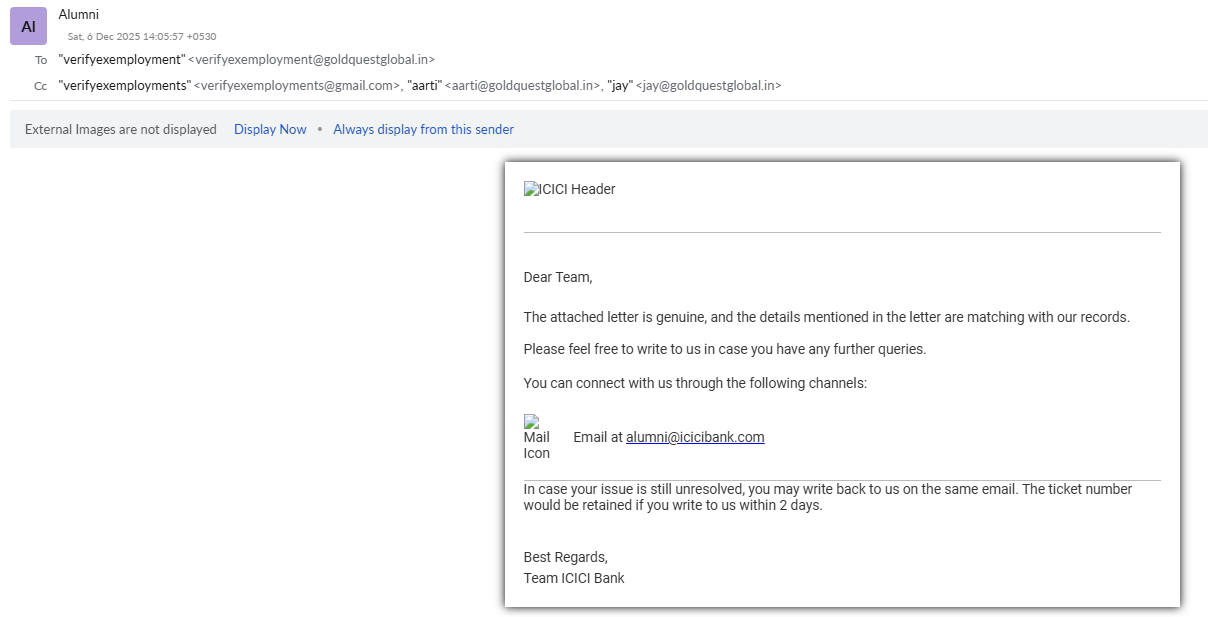This screenshot has width=1208, height=617.
Task: Click the Dear Team greeting text
Action: [557, 277]
